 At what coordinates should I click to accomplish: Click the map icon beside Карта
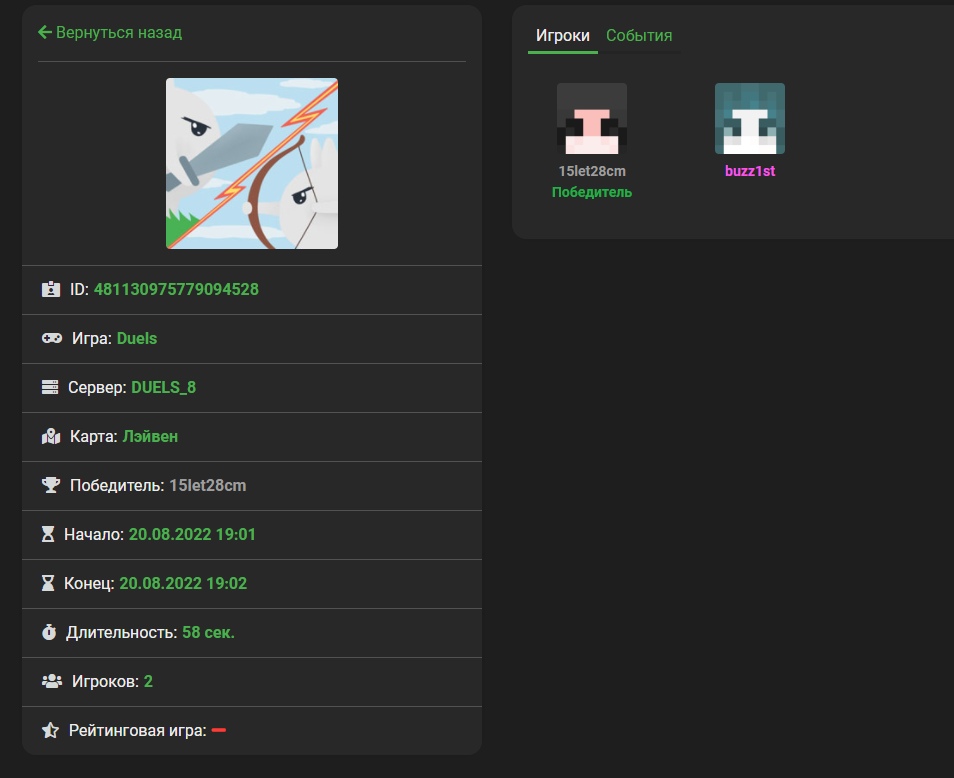tap(51, 437)
